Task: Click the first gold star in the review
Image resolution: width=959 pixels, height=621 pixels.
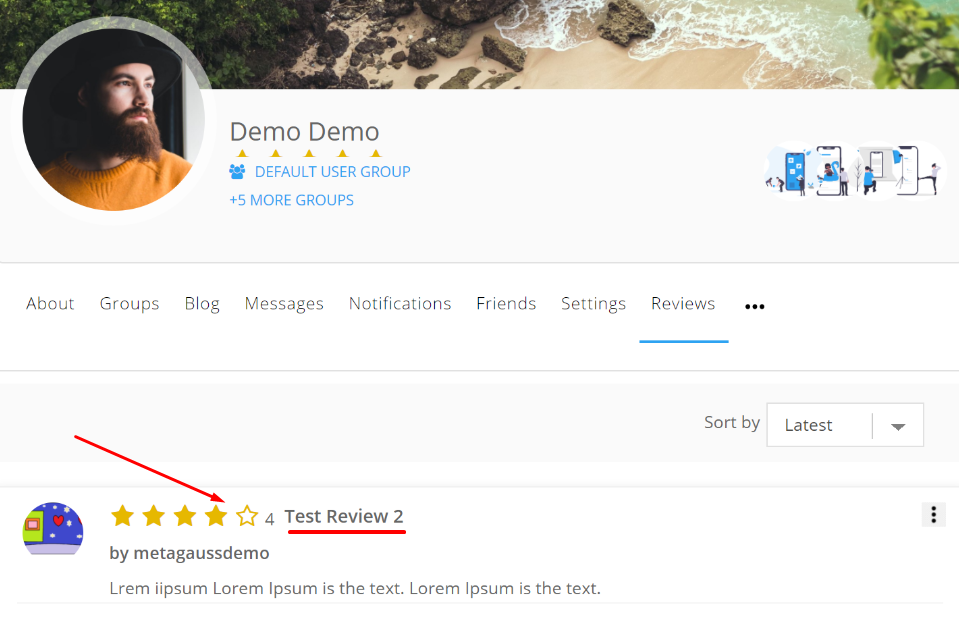Action: pos(123,516)
